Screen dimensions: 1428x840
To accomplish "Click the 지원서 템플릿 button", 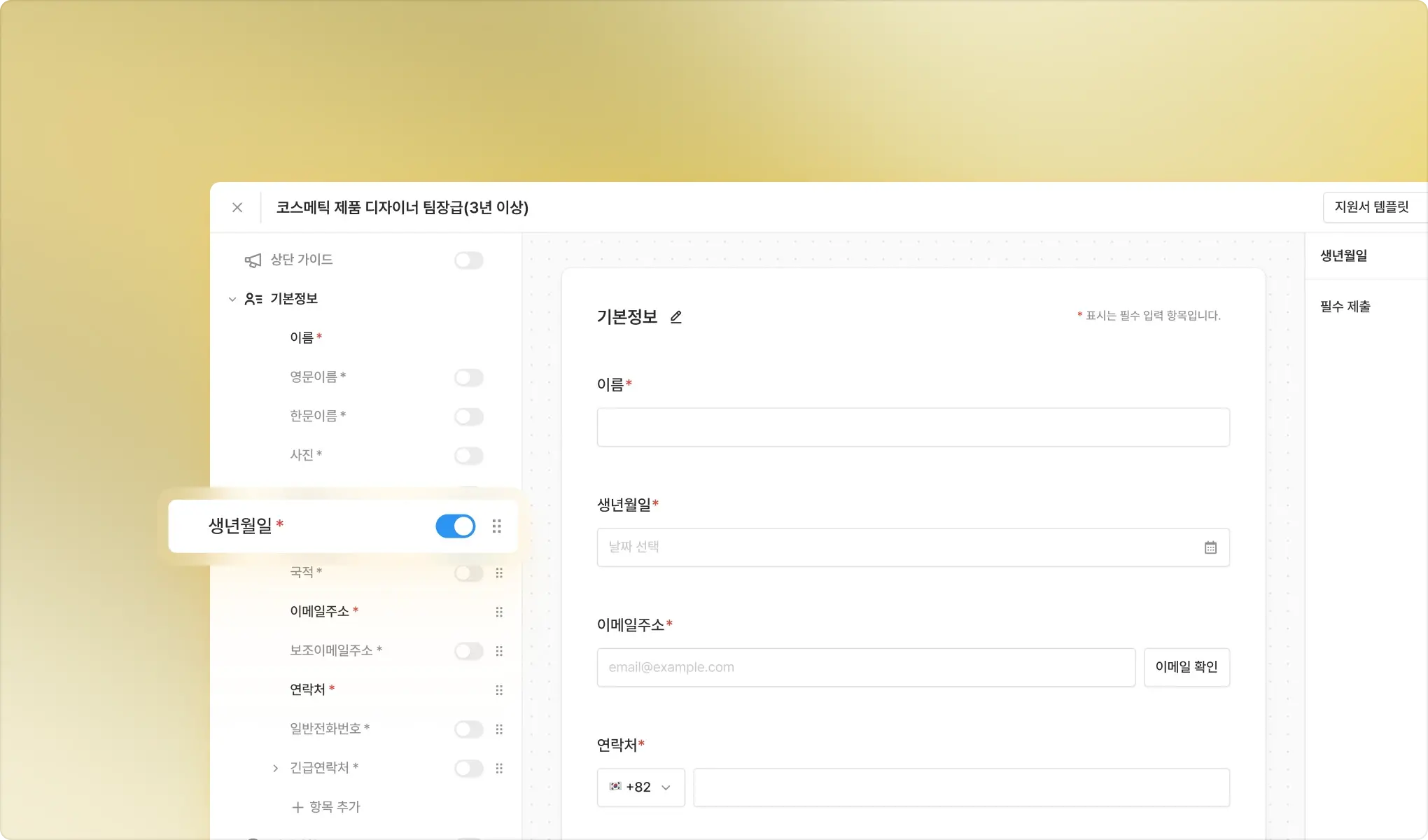I will point(1371,207).
